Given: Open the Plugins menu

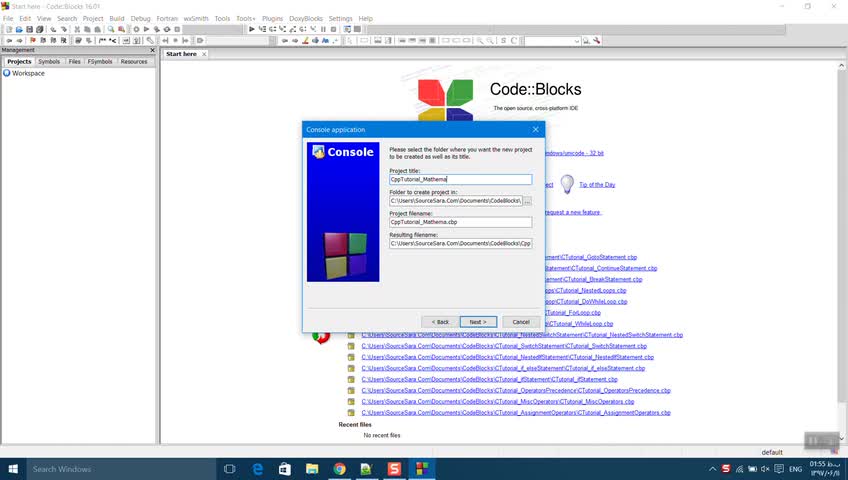Looking at the screenshot, I should 273,18.
